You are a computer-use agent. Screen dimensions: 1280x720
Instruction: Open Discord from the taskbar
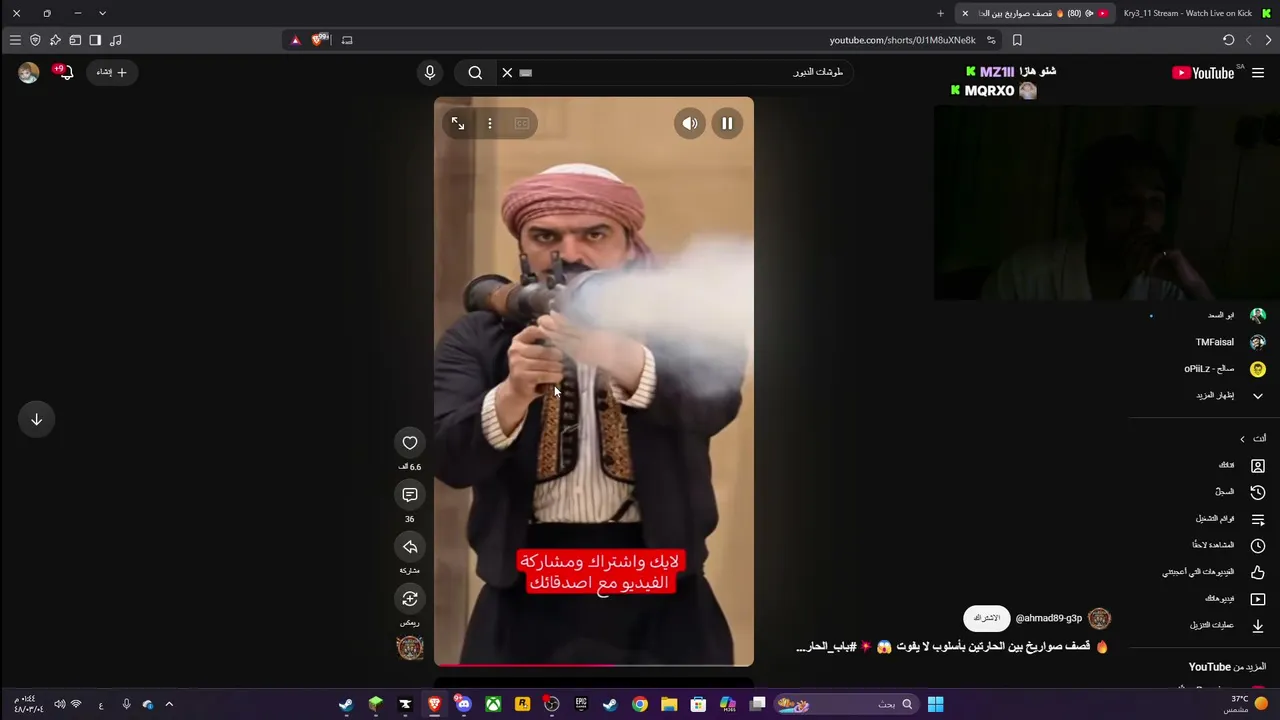[x=463, y=704]
